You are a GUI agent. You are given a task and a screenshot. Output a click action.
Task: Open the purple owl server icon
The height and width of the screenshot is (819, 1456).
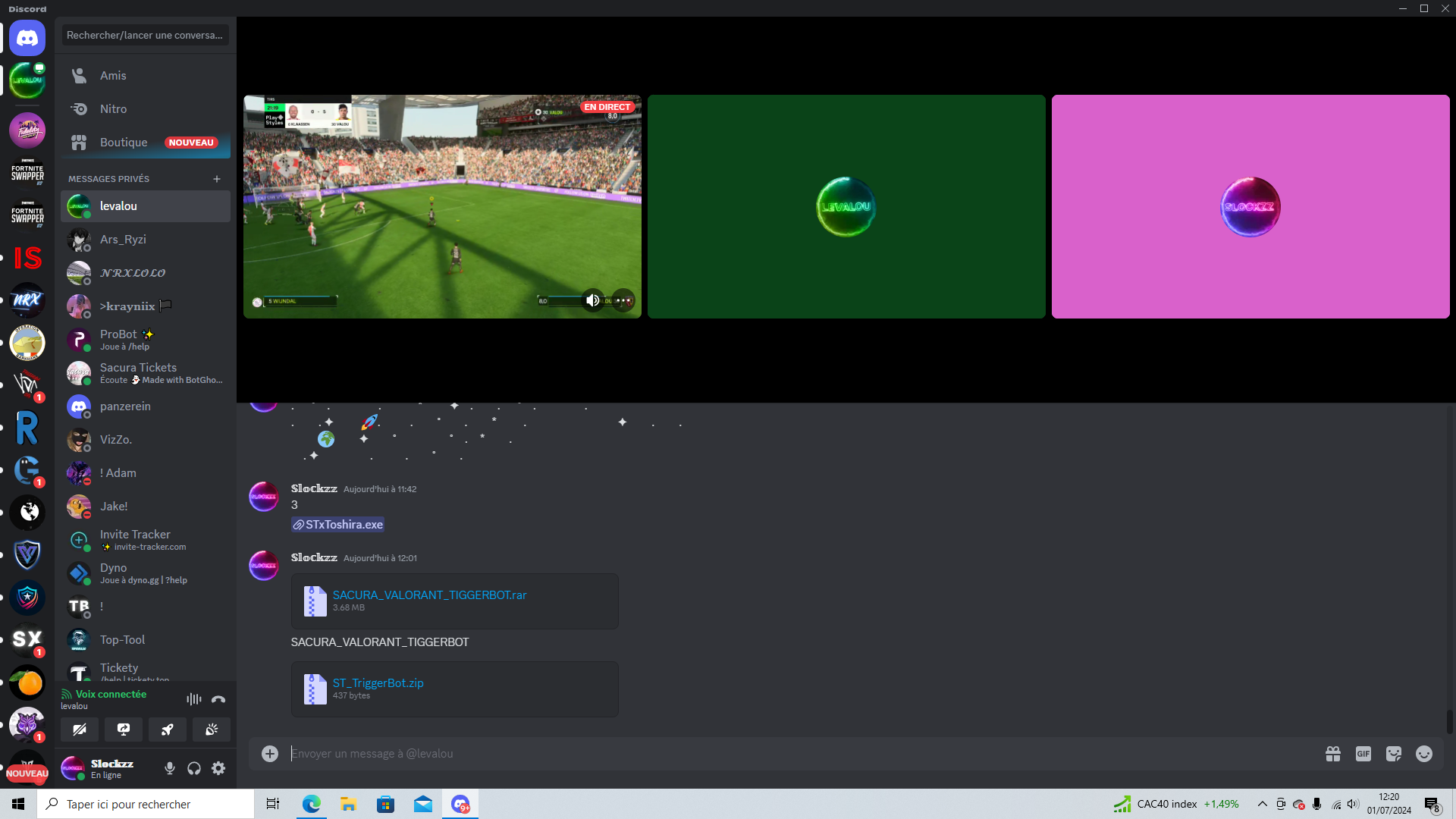27,725
